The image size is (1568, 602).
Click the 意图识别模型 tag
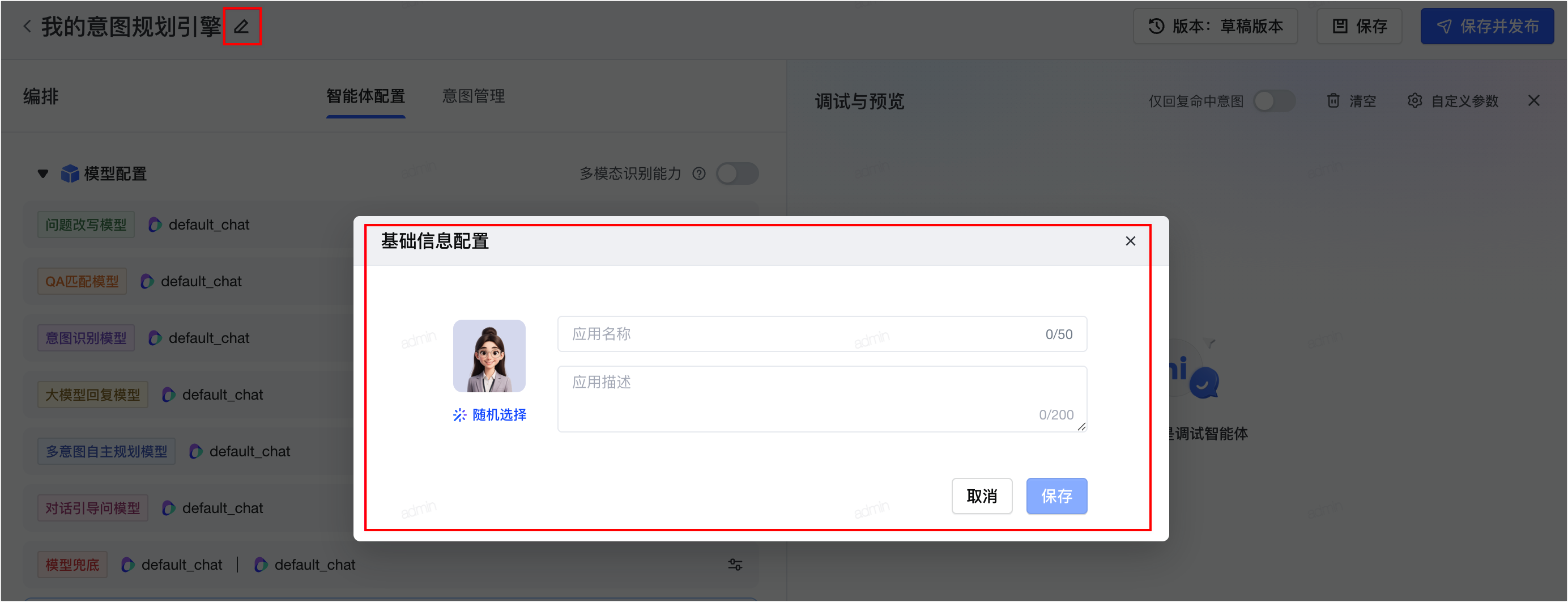tap(86, 338)
